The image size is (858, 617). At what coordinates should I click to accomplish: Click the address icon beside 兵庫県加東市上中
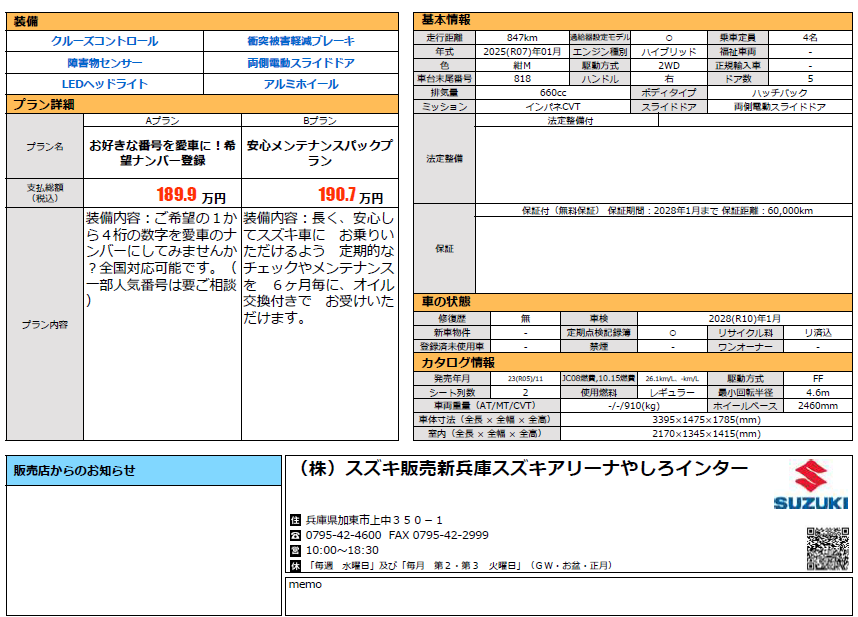click(295, 521)
